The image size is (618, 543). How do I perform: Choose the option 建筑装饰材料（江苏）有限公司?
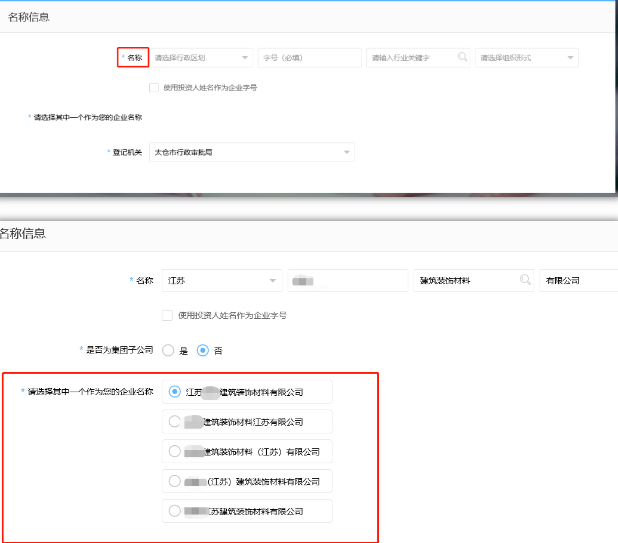coord(176,452)
